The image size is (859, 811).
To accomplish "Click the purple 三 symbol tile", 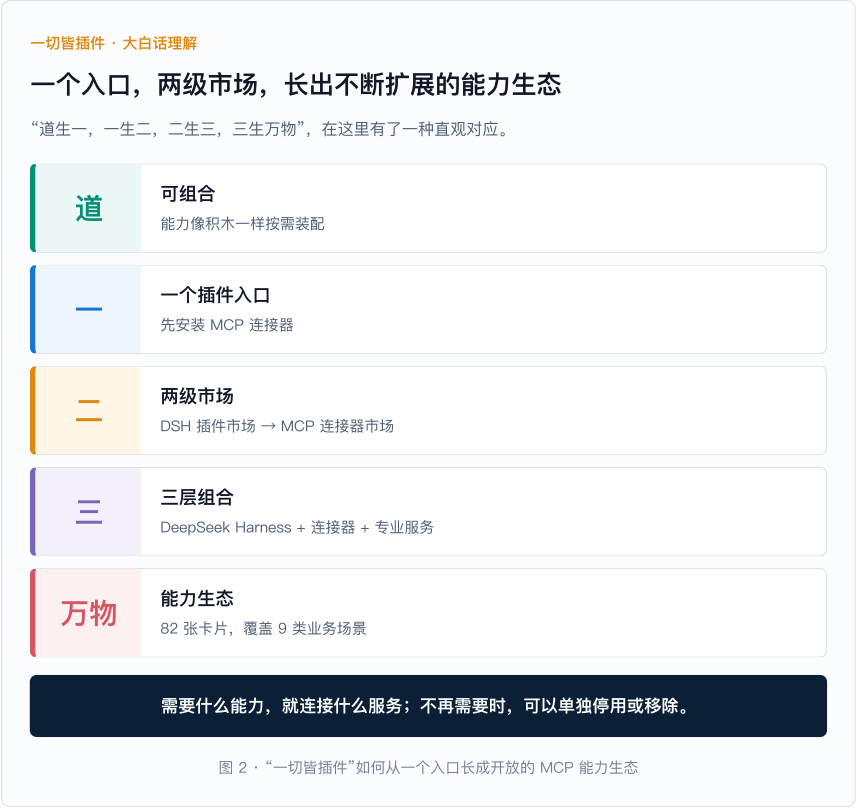I will 88,512.
